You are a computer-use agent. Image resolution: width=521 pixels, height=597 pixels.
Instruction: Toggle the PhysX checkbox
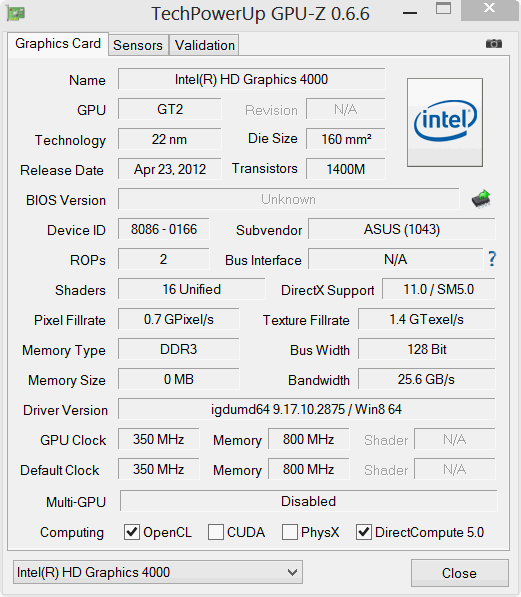pos(290,532)
